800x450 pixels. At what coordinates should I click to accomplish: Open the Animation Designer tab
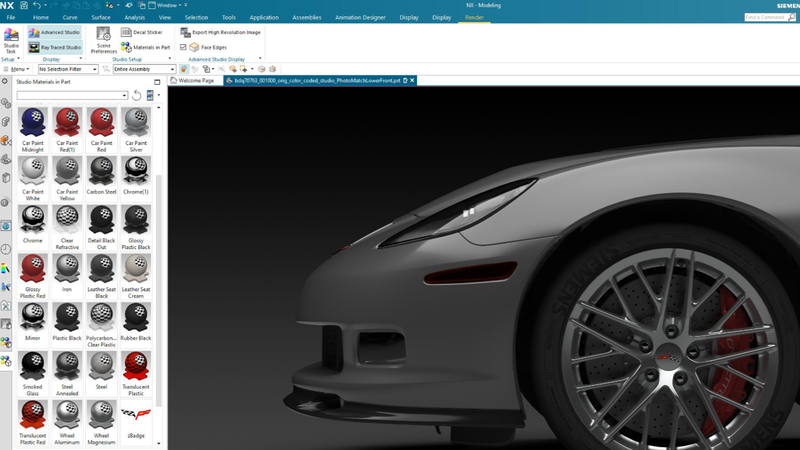click(360, 17)
